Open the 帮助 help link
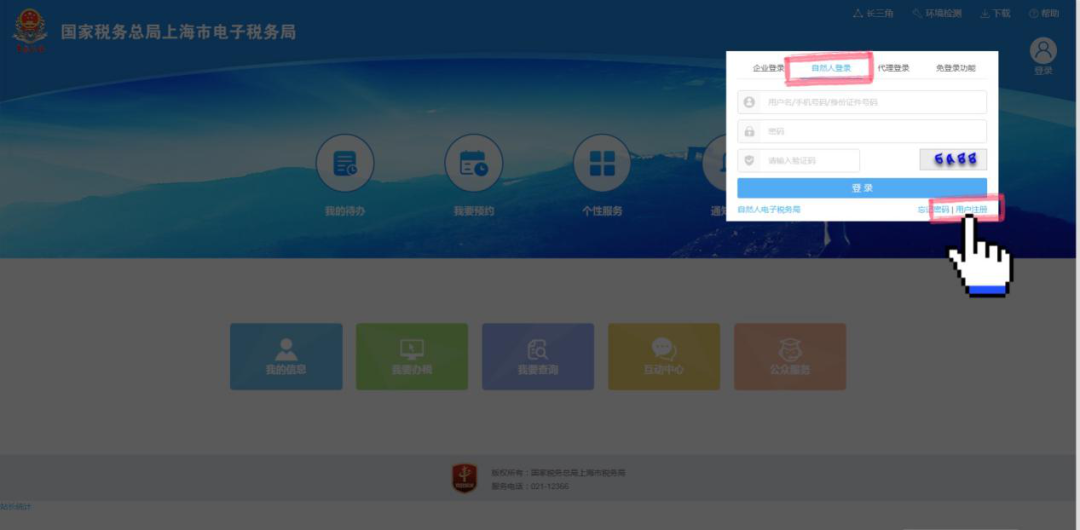The image size is (1080, 530). coord(1044,14)
